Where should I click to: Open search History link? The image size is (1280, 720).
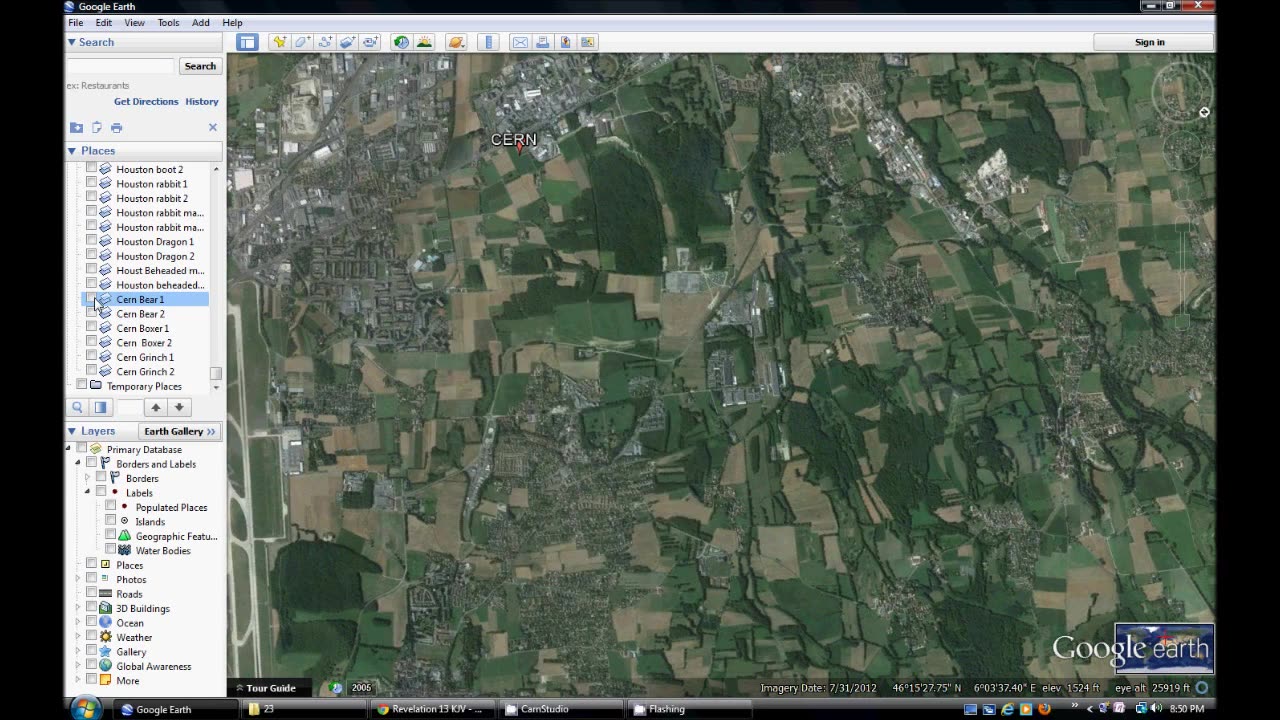[202, 101]
